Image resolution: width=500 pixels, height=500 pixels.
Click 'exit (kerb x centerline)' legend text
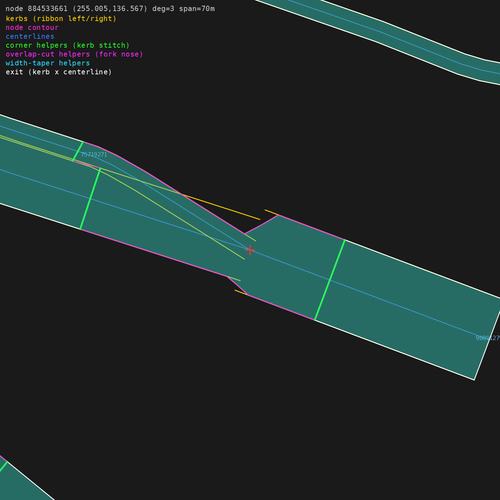59,72
